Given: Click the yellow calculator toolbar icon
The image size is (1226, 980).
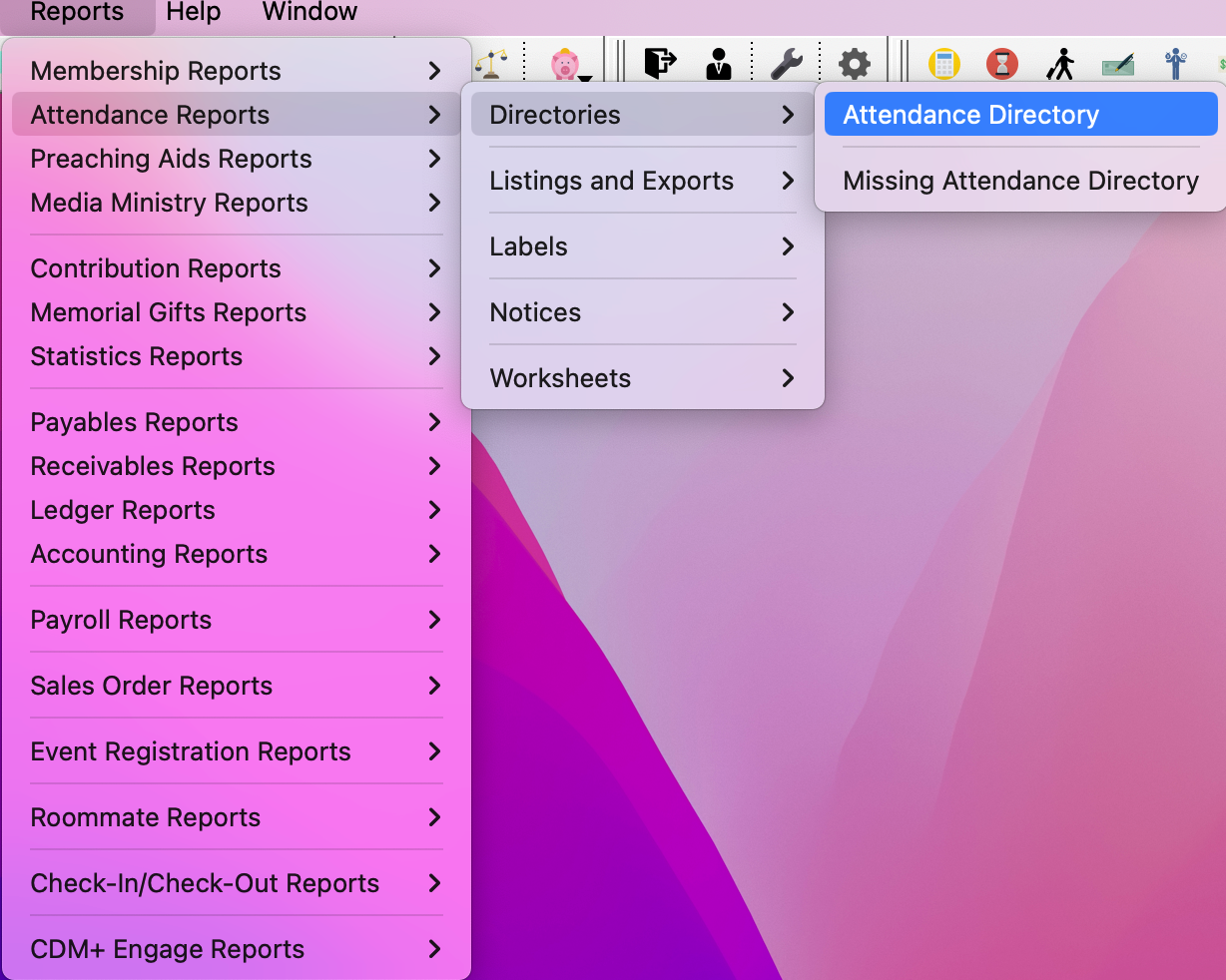Looking at the screenshot, I should 944,63.
